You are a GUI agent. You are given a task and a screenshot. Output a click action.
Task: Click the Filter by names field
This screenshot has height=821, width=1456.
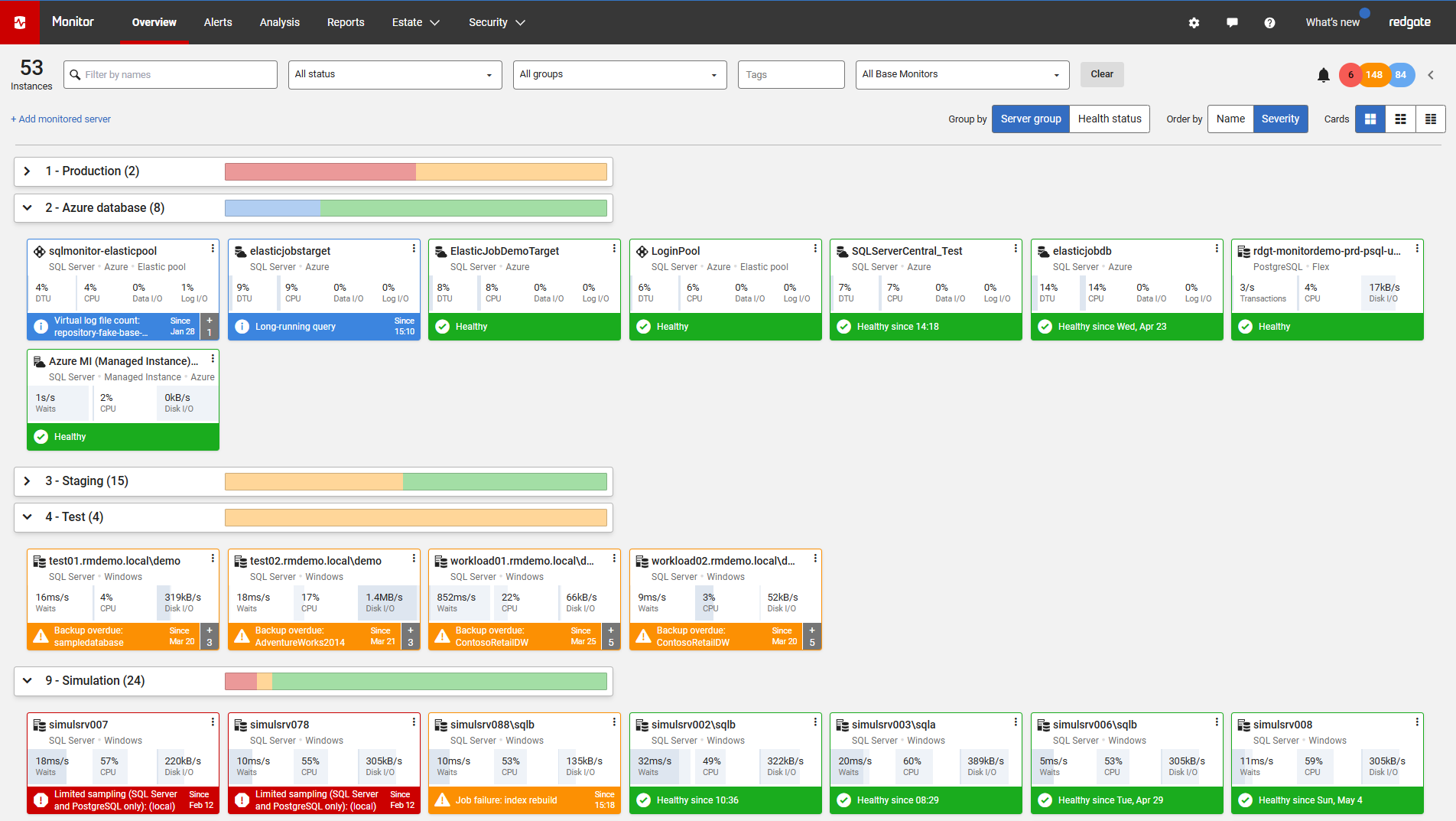[x=171, y=75]
